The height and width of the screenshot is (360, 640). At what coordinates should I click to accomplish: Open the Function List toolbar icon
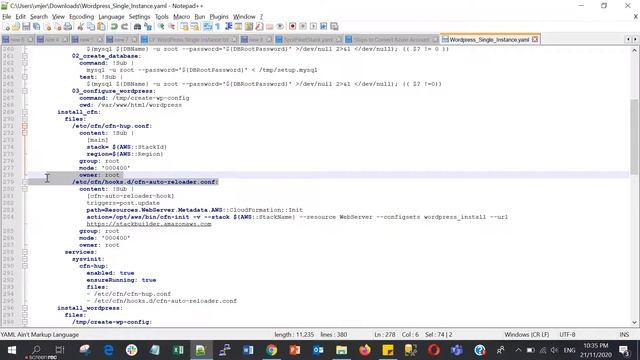click(x=259, y=27)
